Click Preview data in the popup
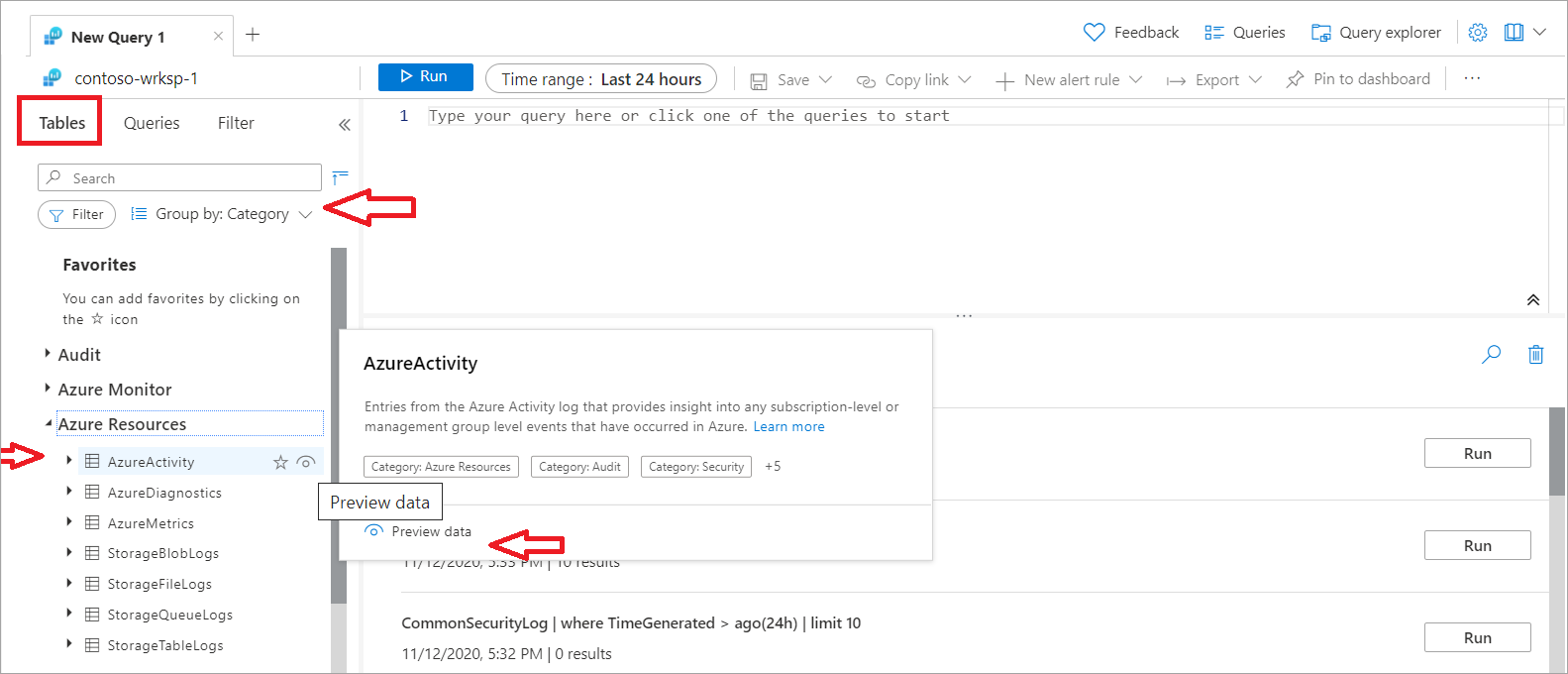This screenshot has width=1568, height=674. [x=418, y=531]
